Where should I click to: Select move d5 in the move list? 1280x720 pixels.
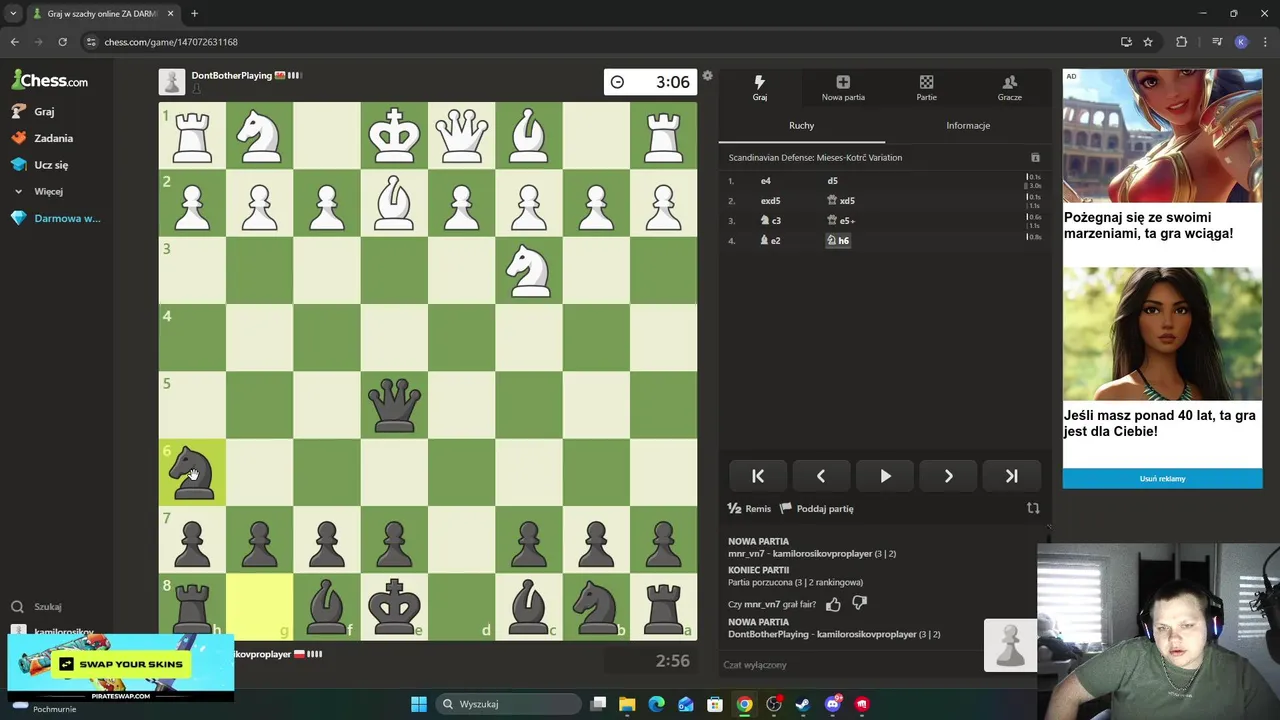pyautogui.click(x=832, y=181)
